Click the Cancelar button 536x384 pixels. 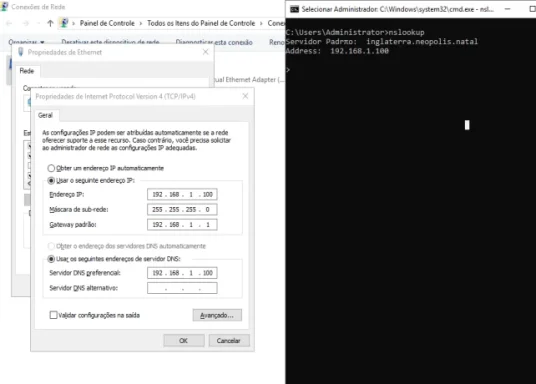pos(229,341)
